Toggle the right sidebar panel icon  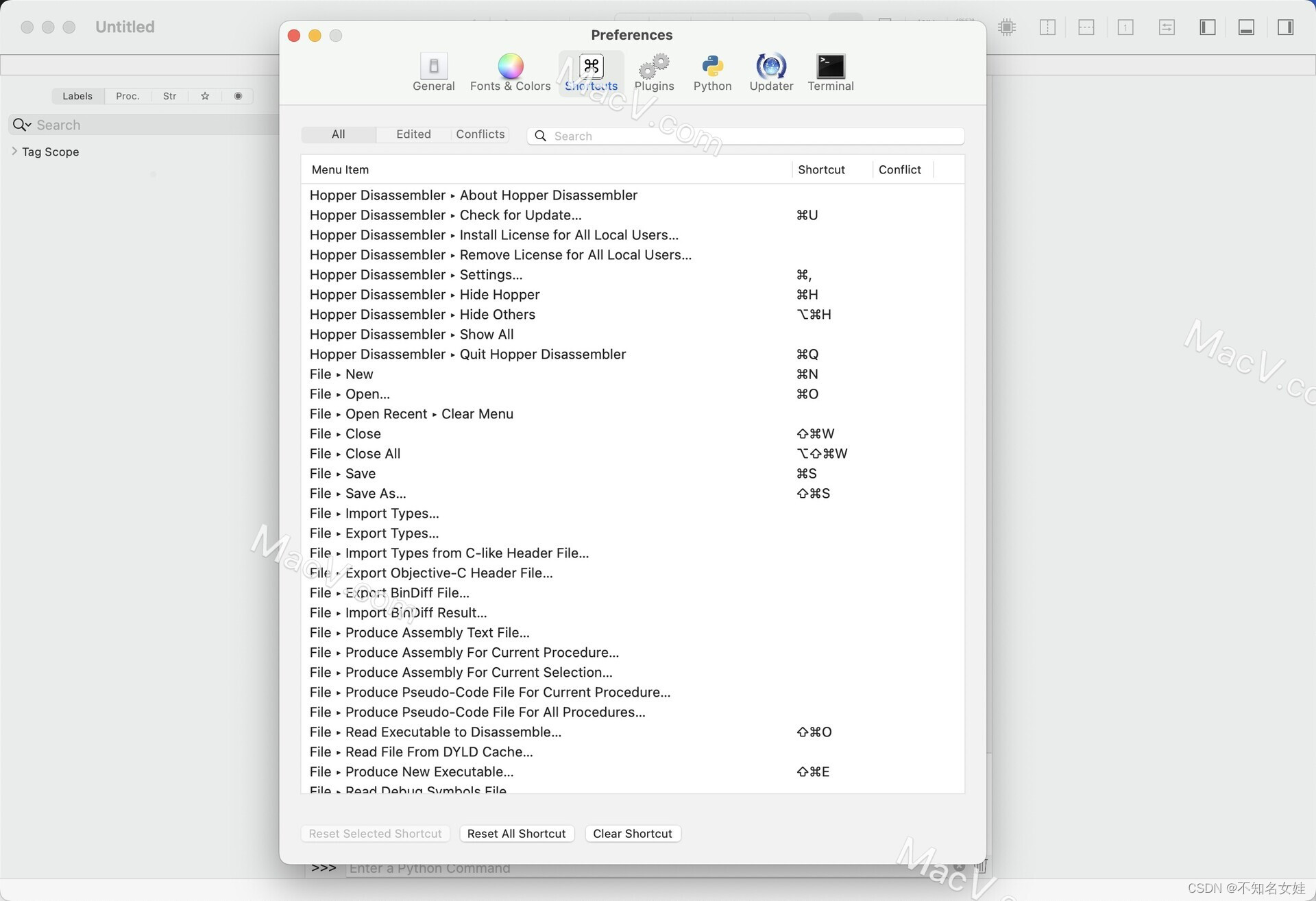1286,27
